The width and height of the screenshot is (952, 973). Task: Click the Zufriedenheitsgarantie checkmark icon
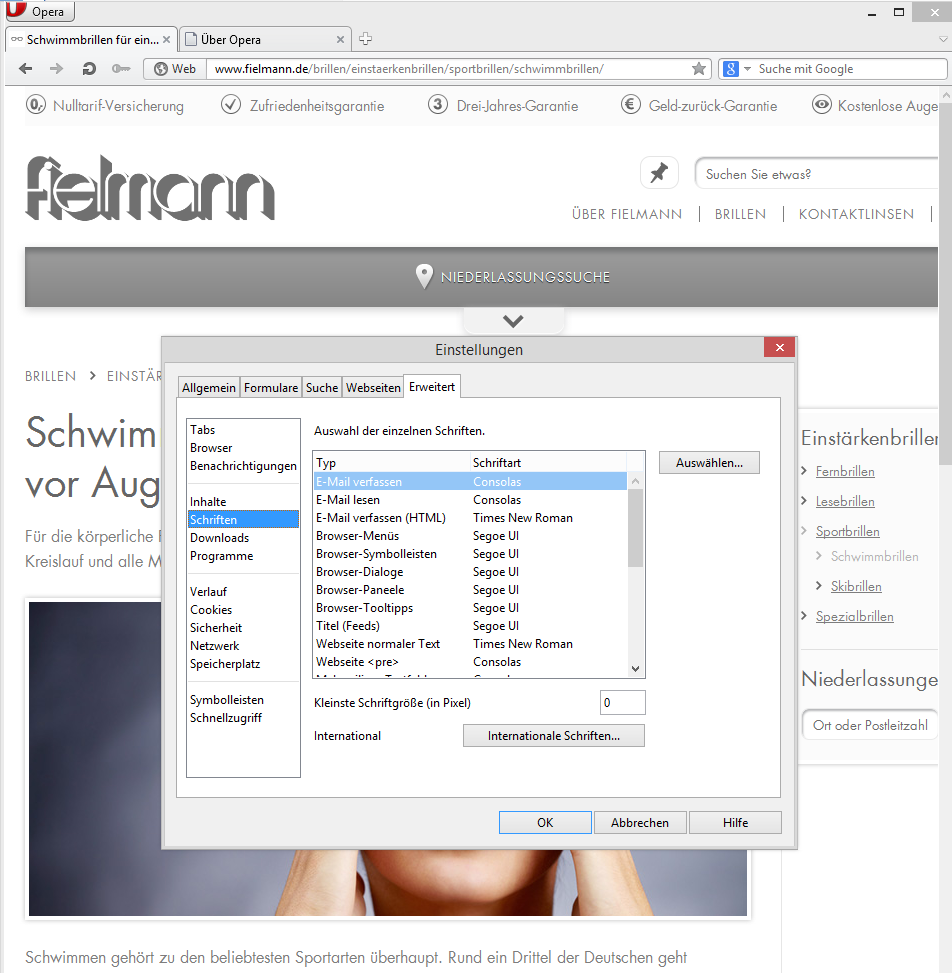click(231, 104)
